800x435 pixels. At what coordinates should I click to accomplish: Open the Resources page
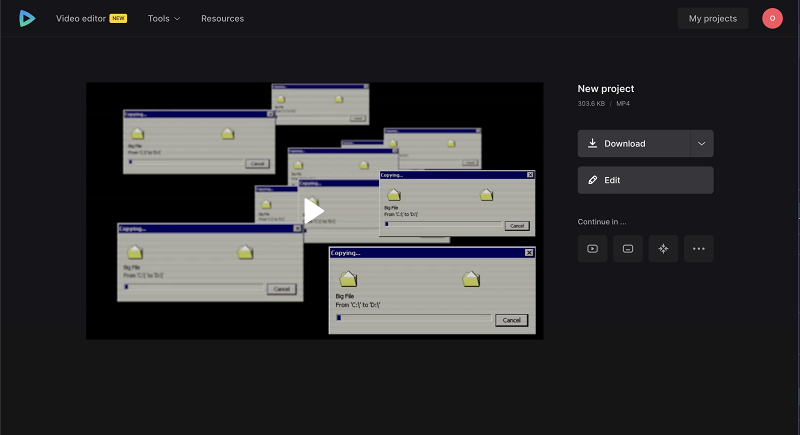coord(222,18)
